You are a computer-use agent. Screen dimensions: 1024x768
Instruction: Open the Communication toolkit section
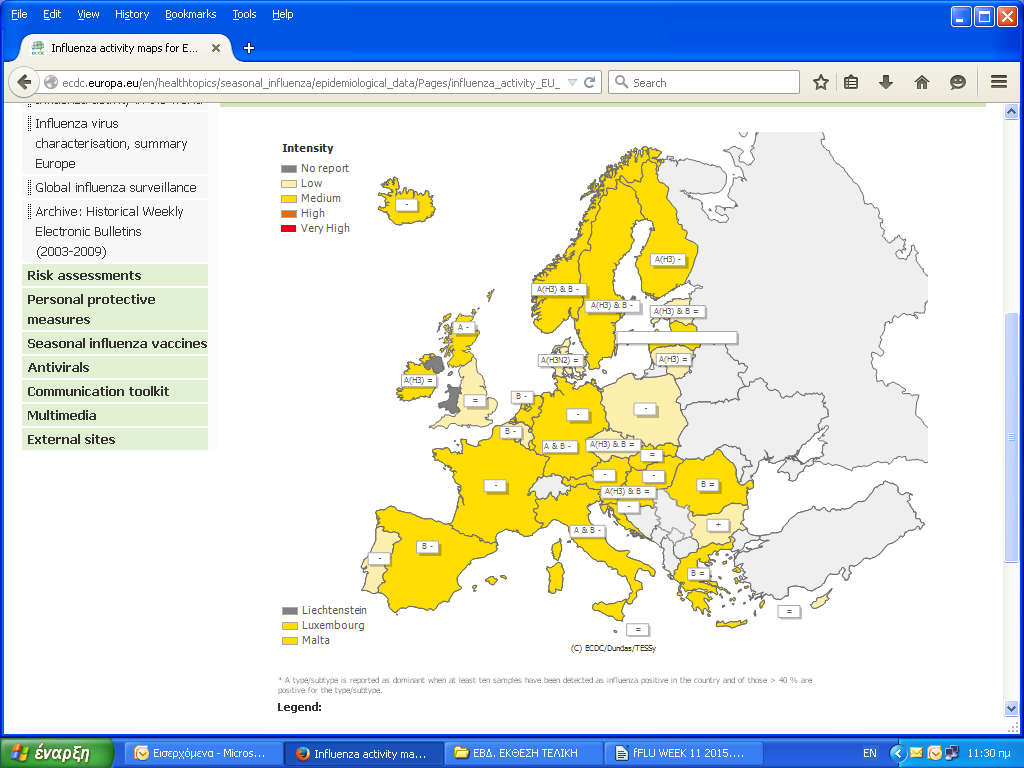coord(115,391)
